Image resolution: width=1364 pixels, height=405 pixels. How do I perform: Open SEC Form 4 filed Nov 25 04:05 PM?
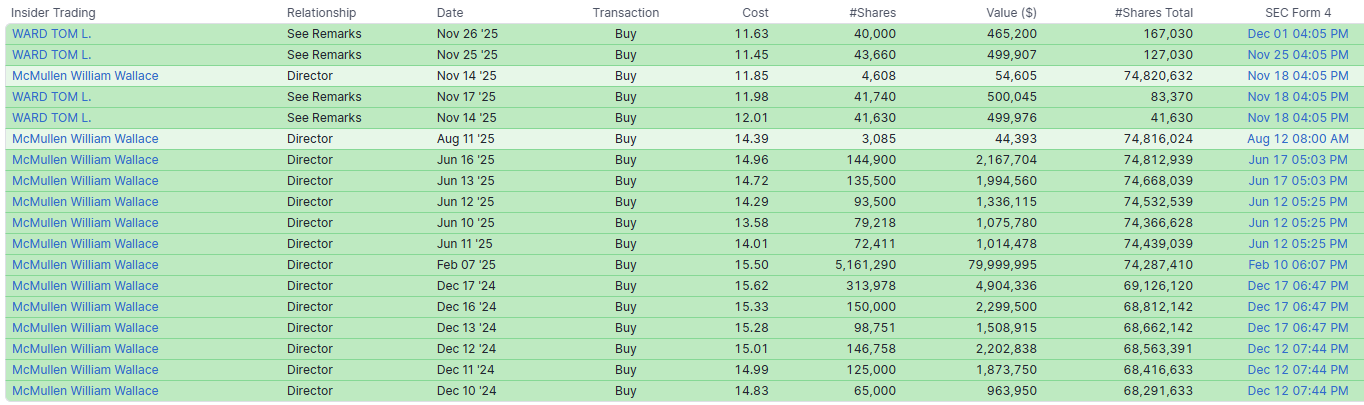[1298, 55]
